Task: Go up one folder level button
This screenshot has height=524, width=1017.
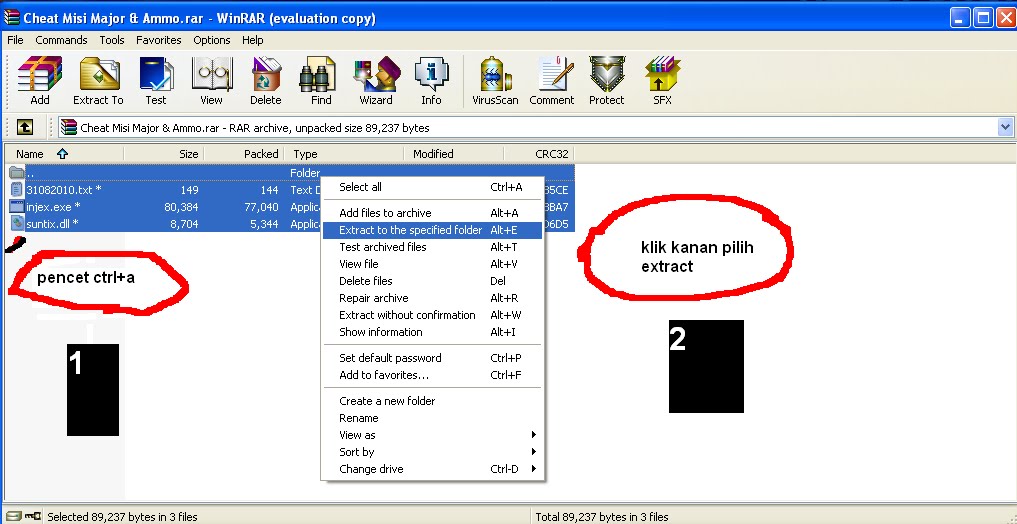Action: [25, 127]
